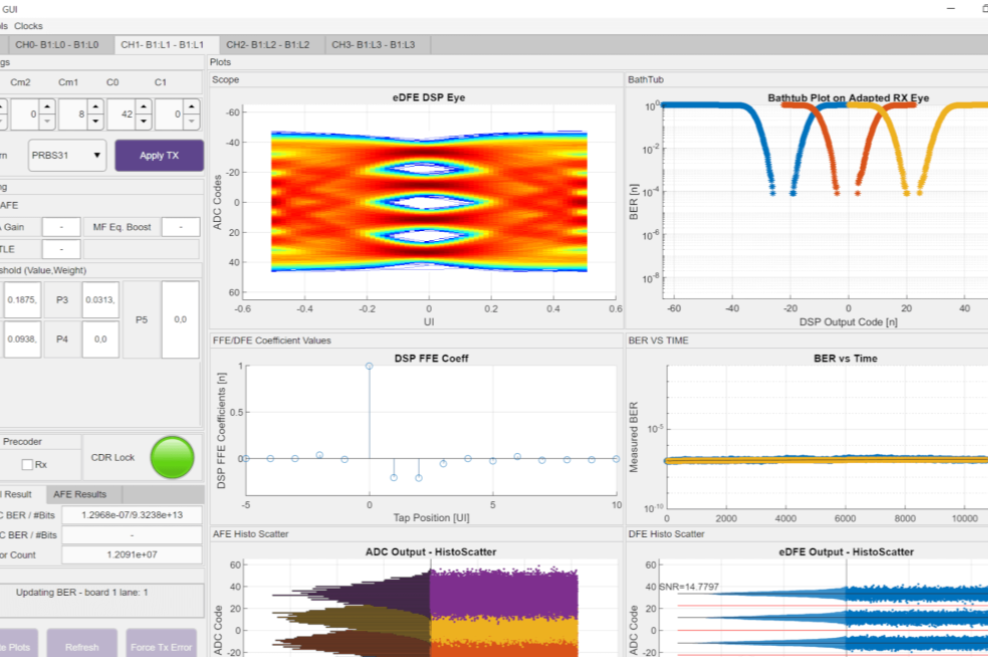Click the BER vs Time plot title
The image size is (988, 657).
tap(846, 358)
